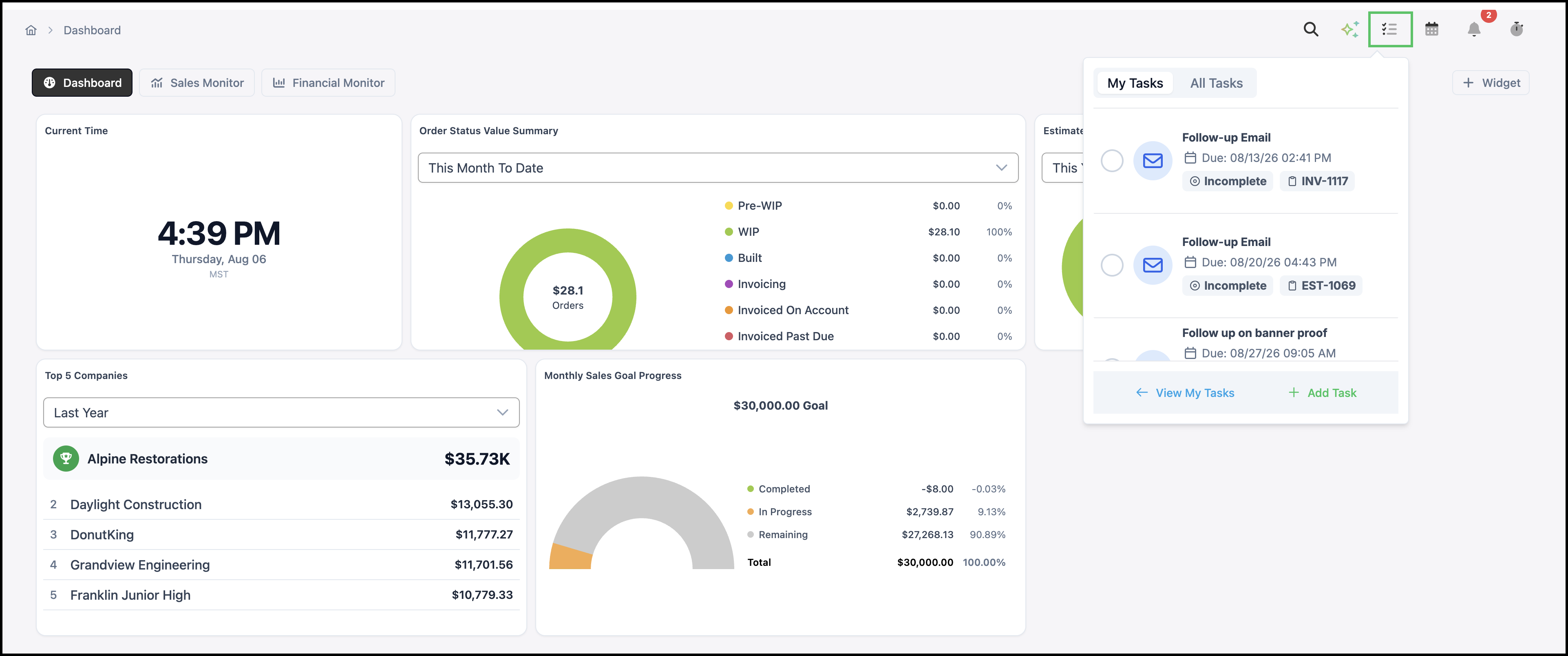
Task: Open the calendar icon in header
Action: 1432,29
